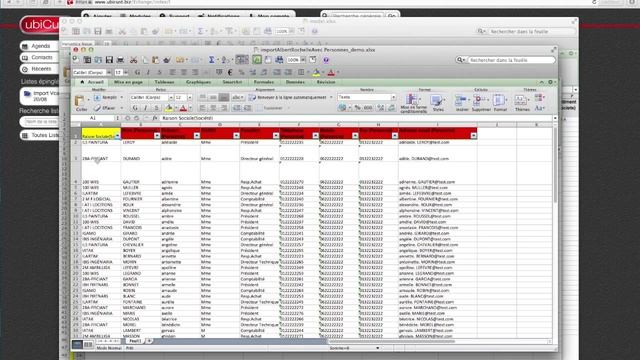
Task: Click the red font color A in ribbon
Action: pyautogui.click(x=183, y=108)
